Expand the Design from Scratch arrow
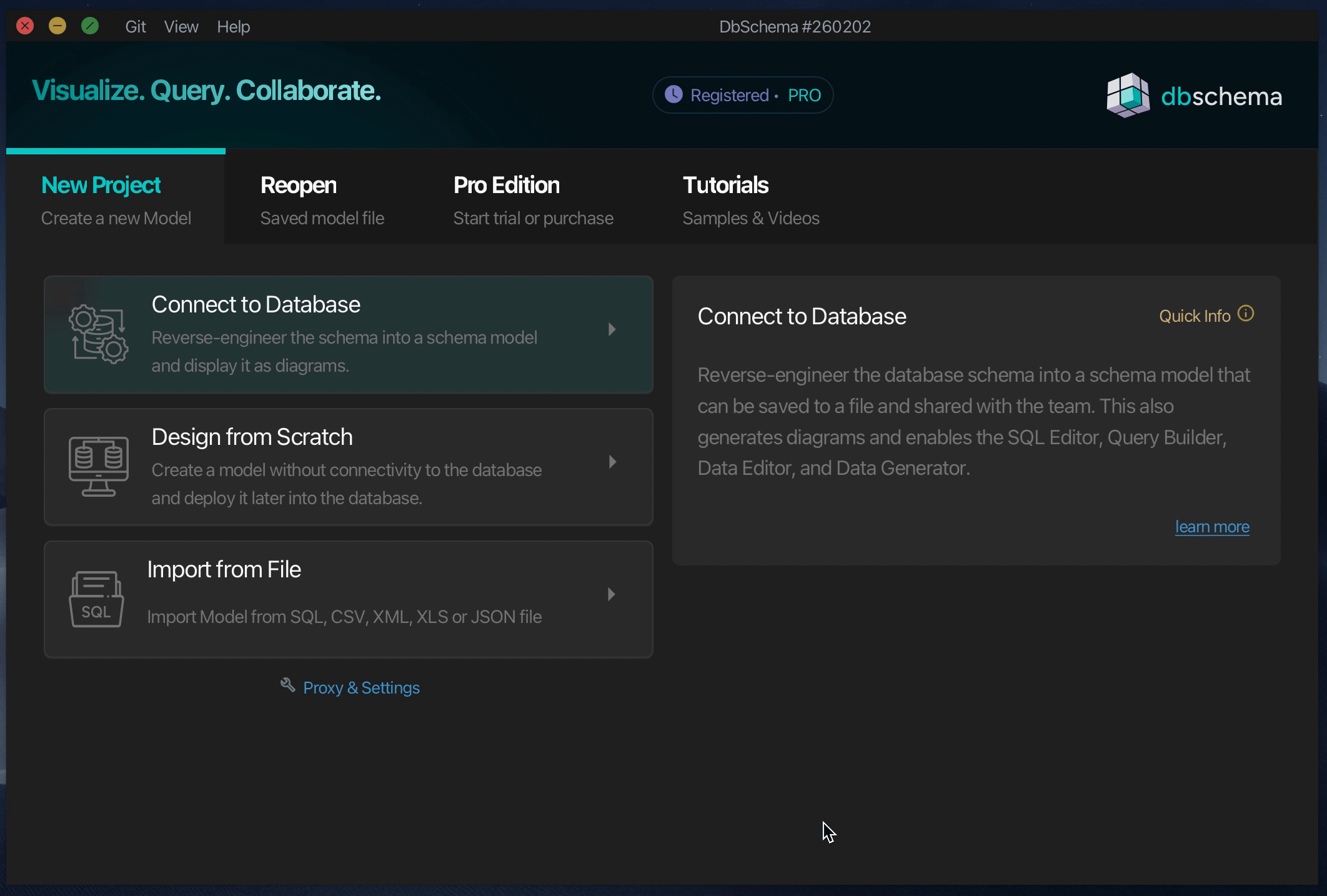 [x=612, y=462]
